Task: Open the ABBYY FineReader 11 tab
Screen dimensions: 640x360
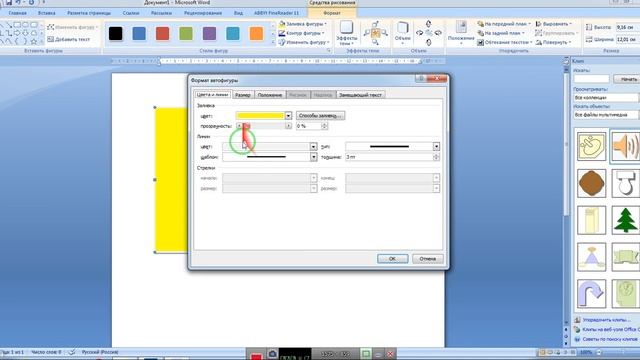Action: click(x=276, y=13)
